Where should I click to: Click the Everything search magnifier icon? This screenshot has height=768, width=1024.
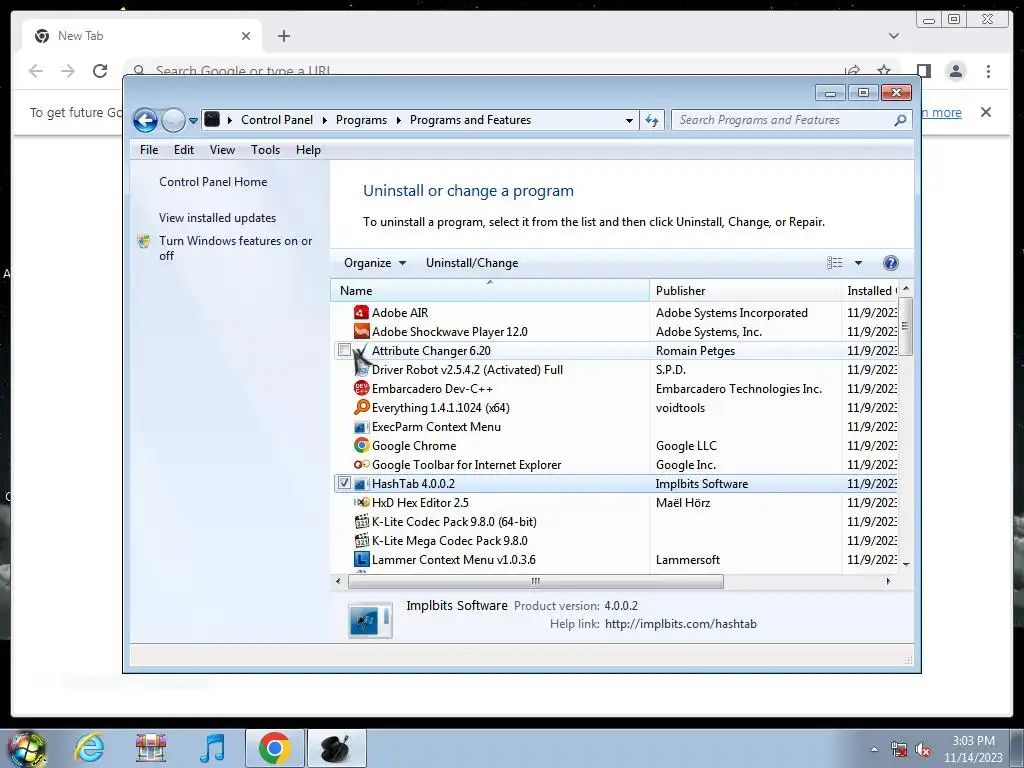361,408
